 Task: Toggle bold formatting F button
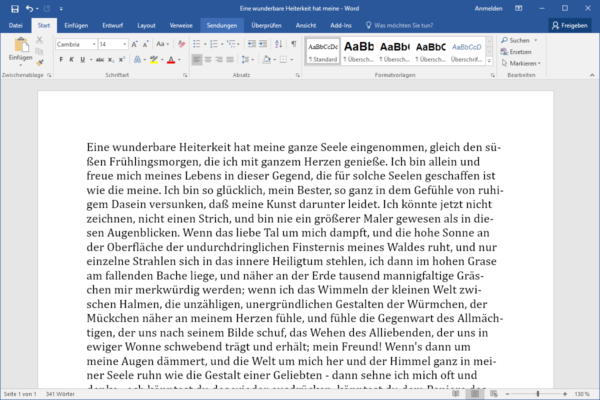tap(61, 60)
